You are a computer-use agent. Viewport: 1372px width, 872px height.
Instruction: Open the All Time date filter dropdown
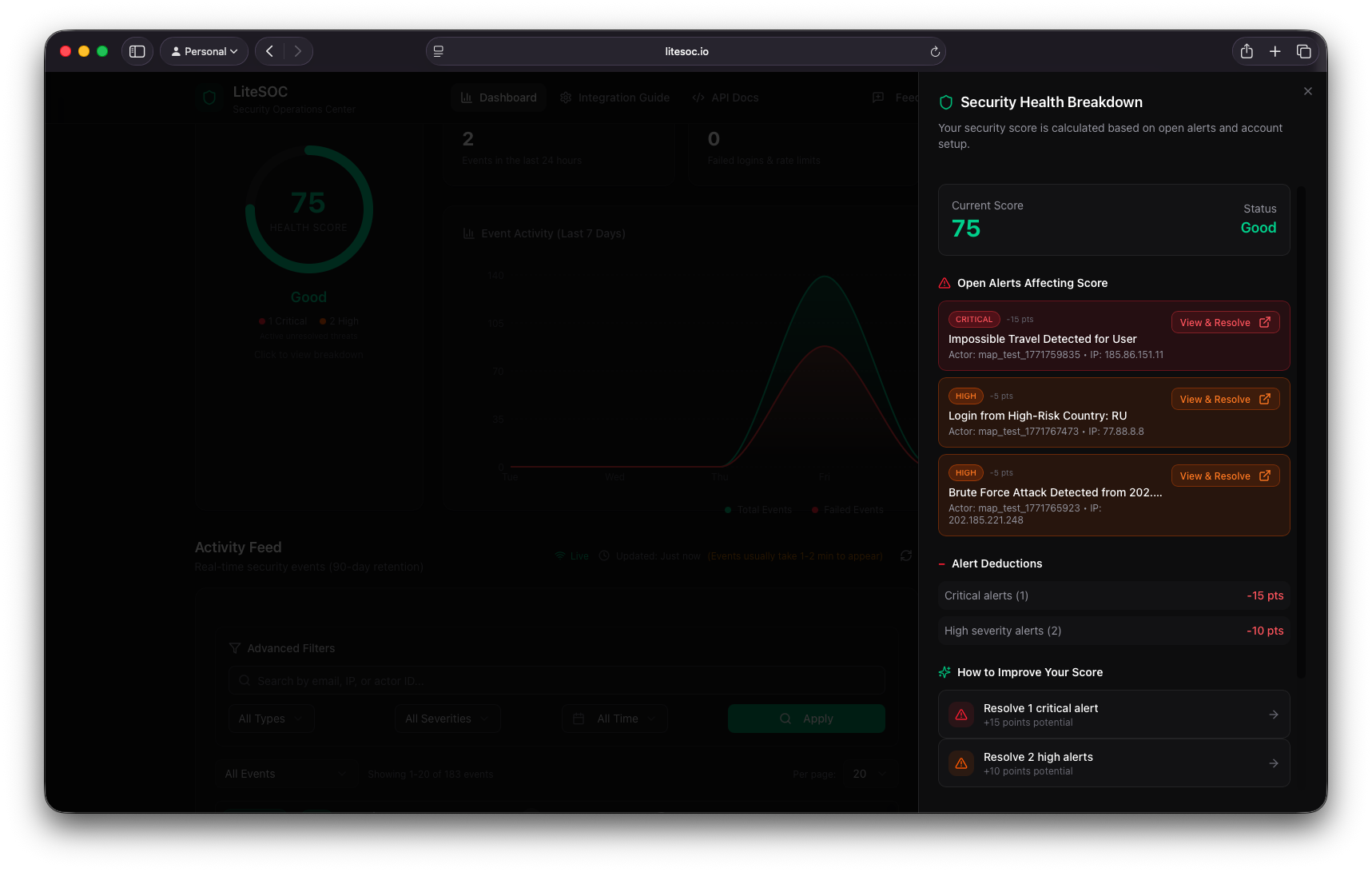pyautogui.click(x=614, y=718)
